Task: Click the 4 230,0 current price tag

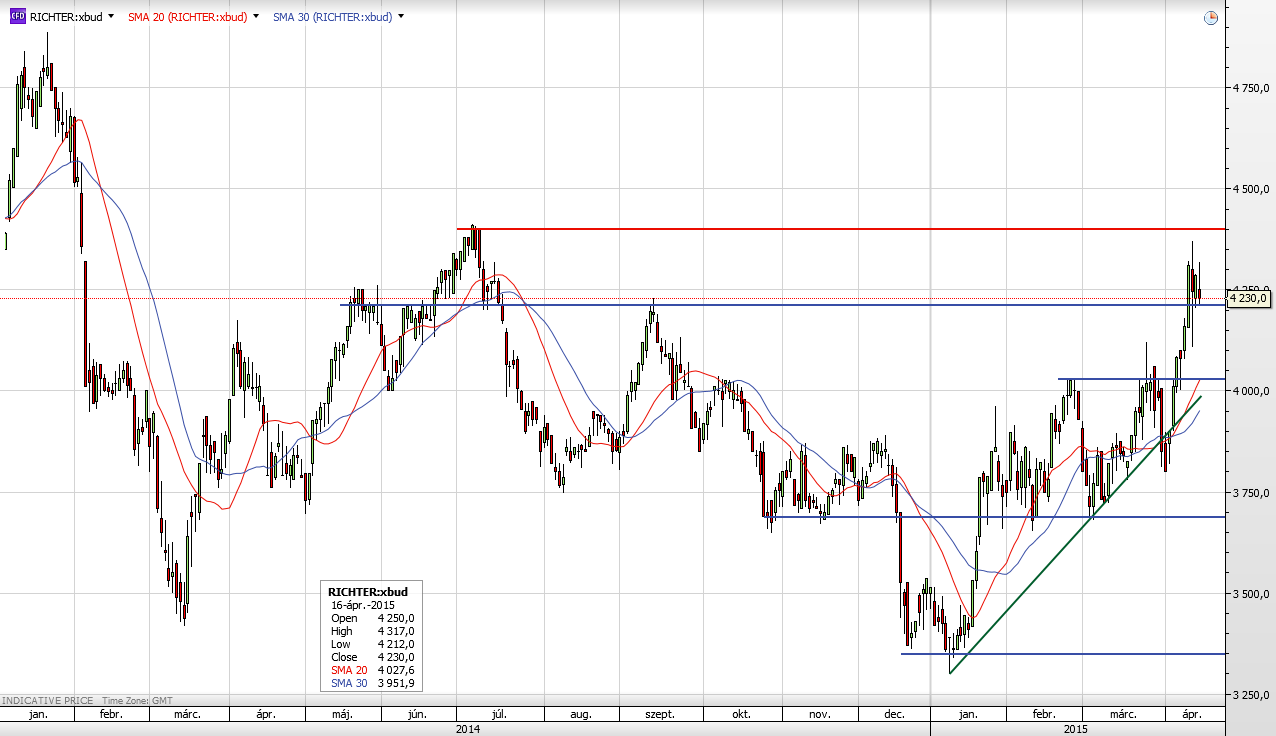Action: point(1249,298)
